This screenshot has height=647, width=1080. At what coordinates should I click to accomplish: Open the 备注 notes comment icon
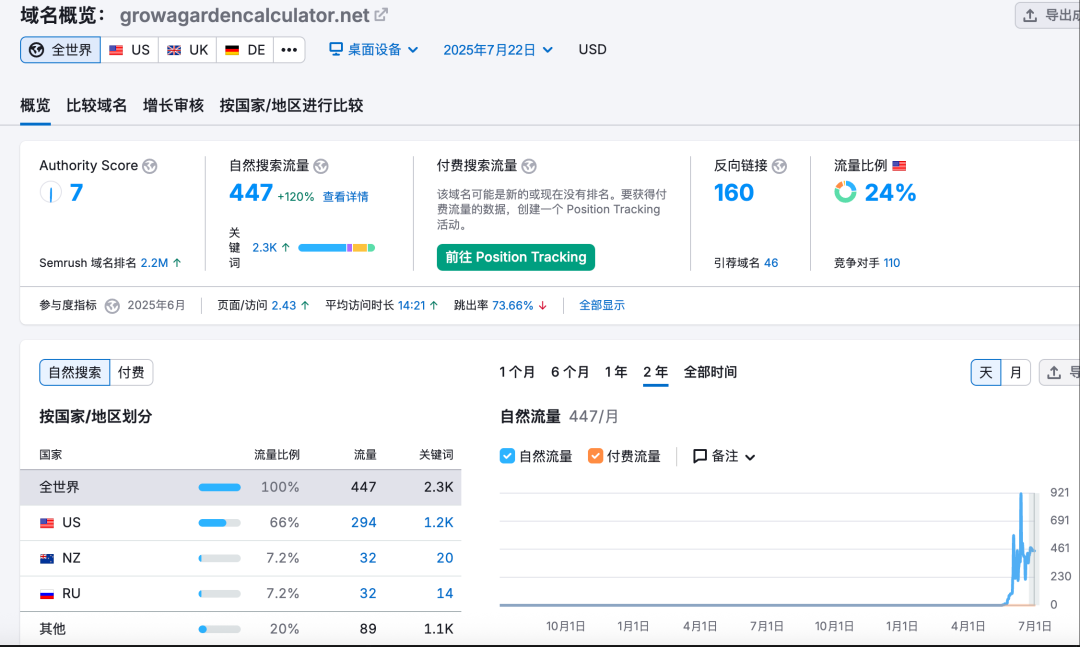click(x=700, y=456)
